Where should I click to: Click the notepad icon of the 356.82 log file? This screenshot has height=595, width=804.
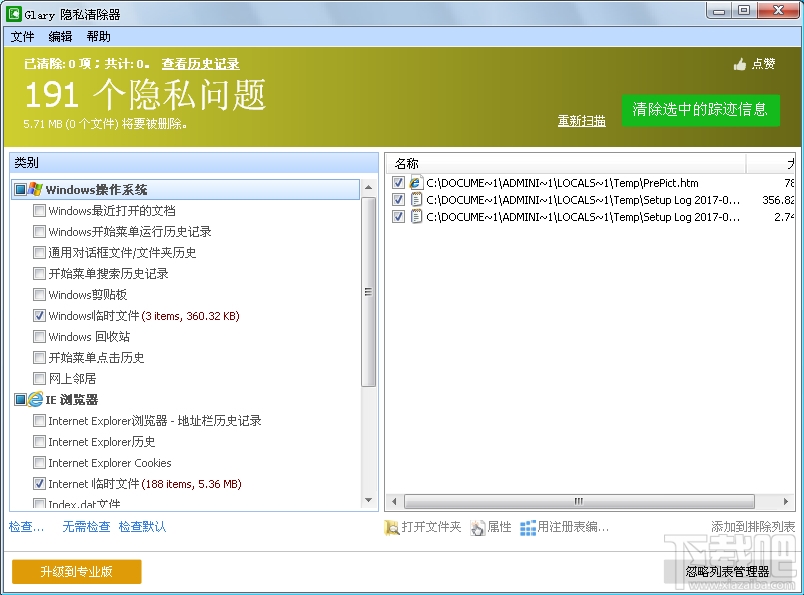coord(416,200)
